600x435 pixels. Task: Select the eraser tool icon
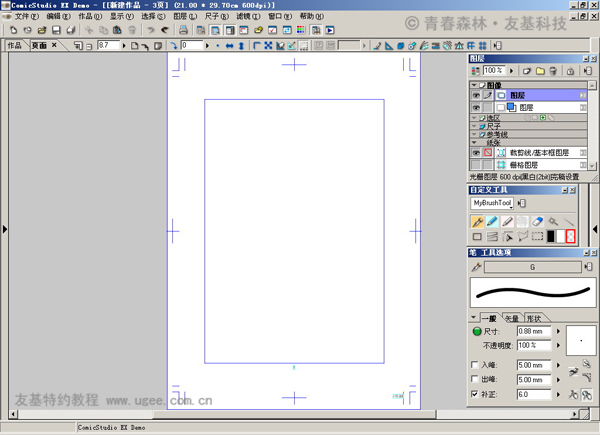coord(538,221)
